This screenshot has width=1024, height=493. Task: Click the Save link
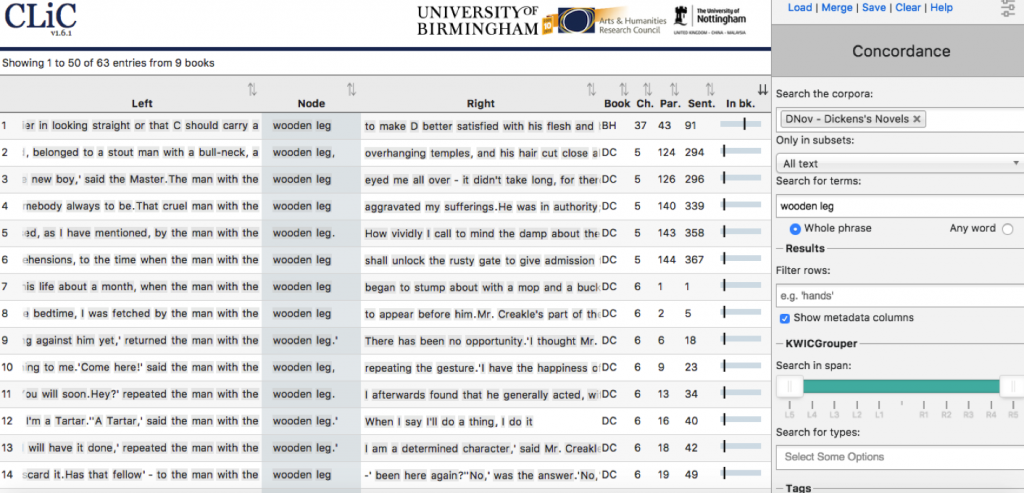tap(873, 8)
